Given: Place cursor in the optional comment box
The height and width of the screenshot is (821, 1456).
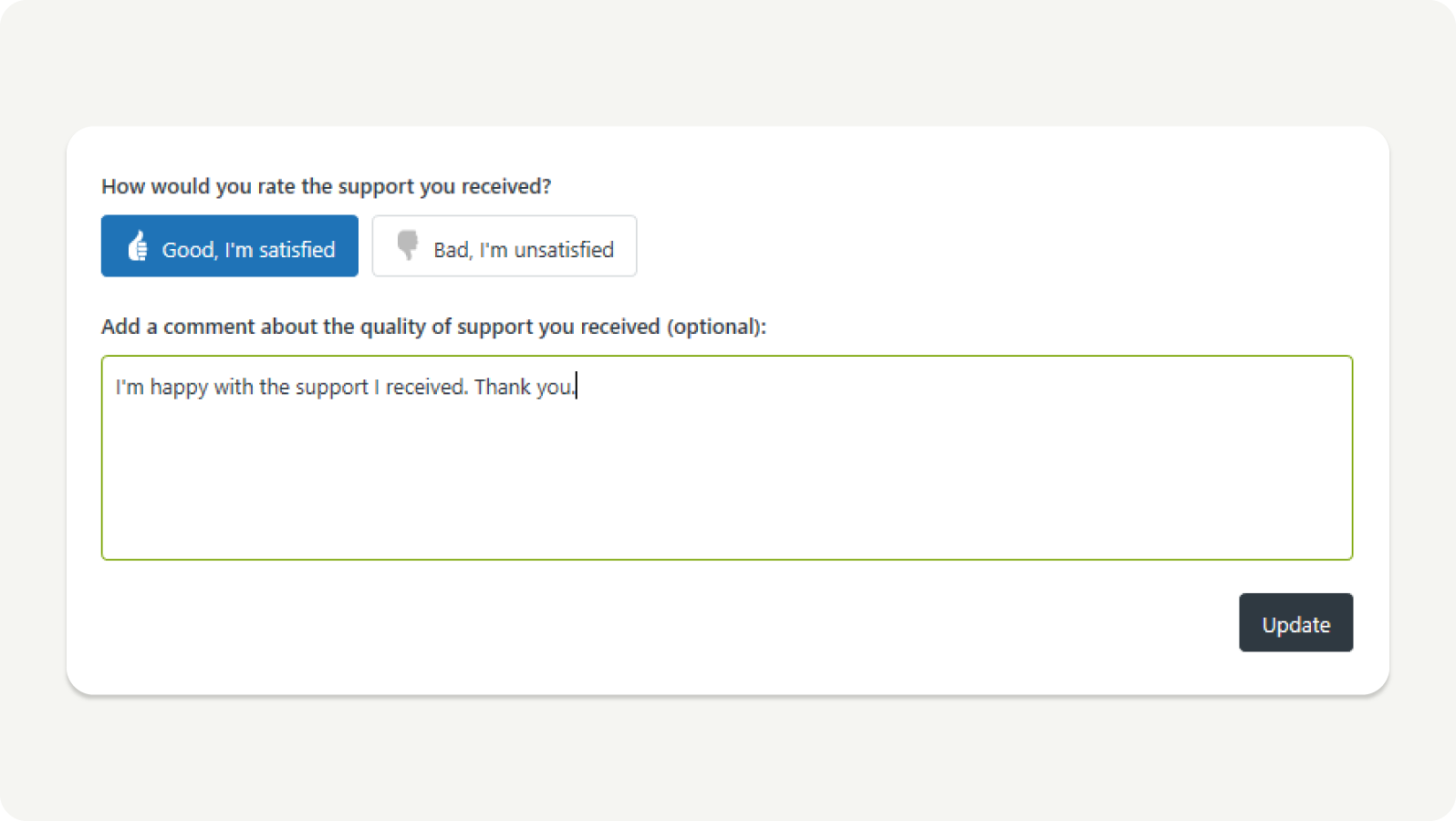Looking at the screenshot, I should (x=727, y=456).
